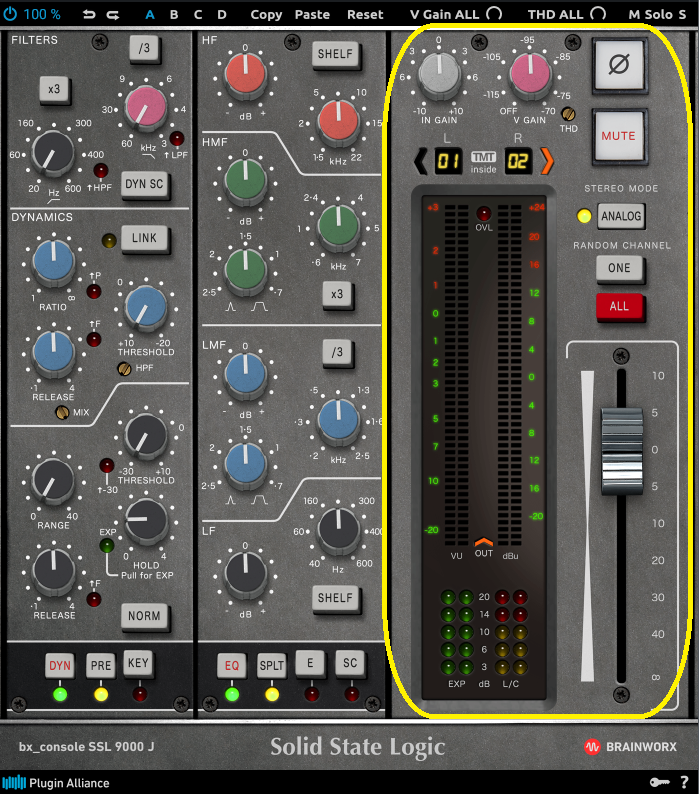Viewport: 699px width, 794px height.
Task: Click Reset in the top bar
Action: [x=365, y=14]
